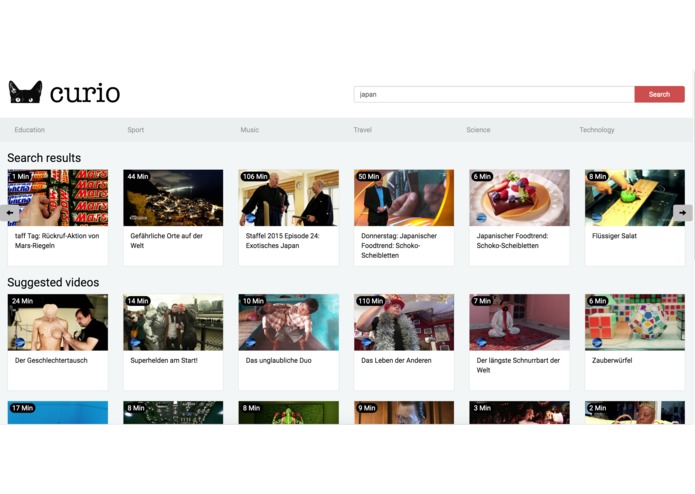Open the 50 Min 'Donnerstag: Japanischer Foodtrend' thumbnail
Image resolution: width=695 pixels, height=494 pixels.
404,198
